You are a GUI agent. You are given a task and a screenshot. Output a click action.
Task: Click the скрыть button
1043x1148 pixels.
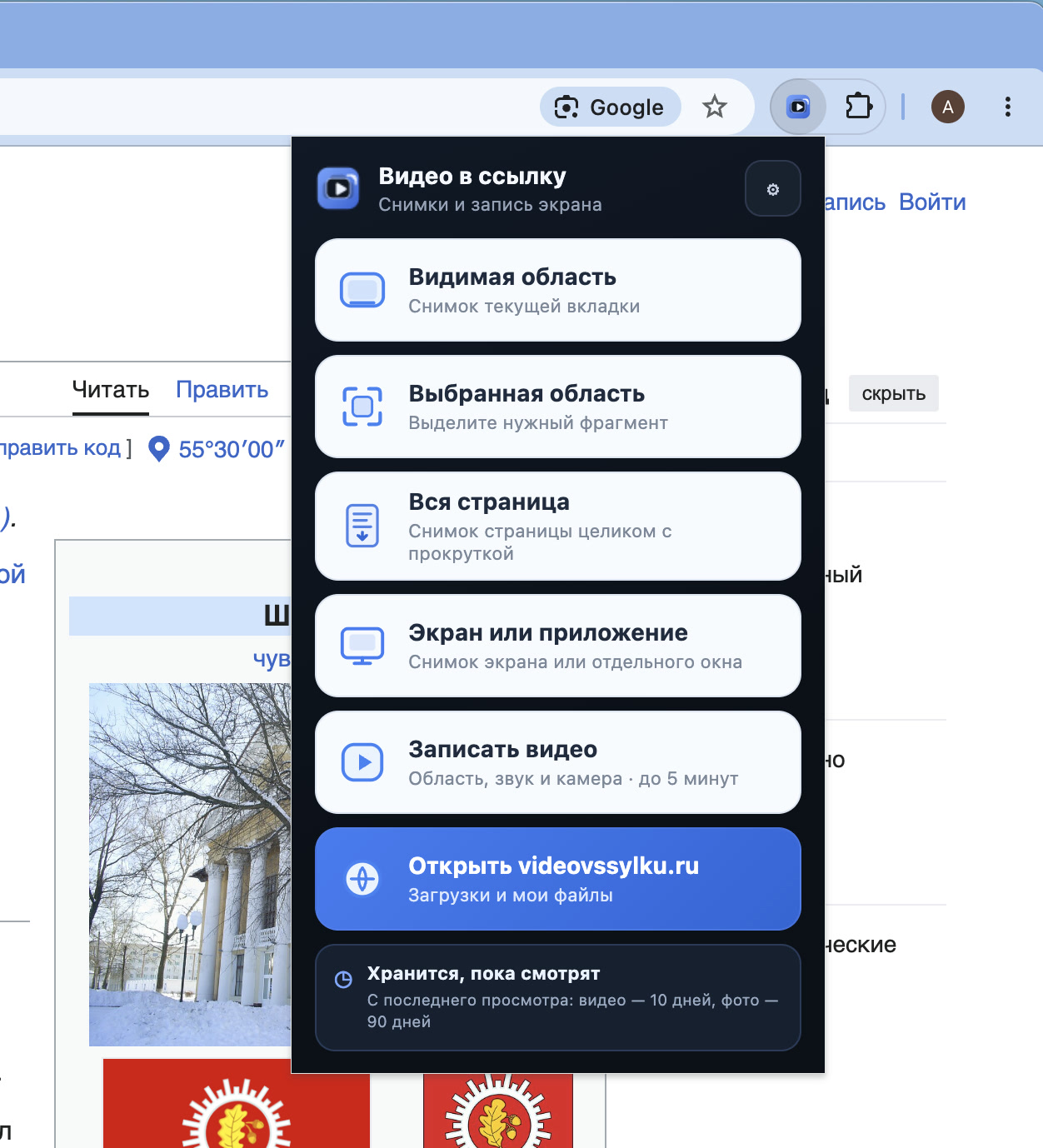[894, 393]
